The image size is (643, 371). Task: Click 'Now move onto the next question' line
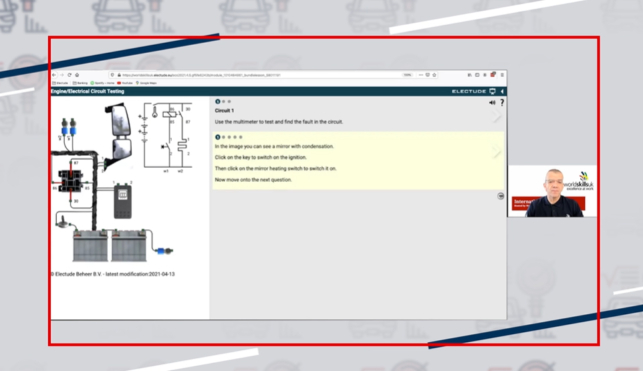point(253,180)
